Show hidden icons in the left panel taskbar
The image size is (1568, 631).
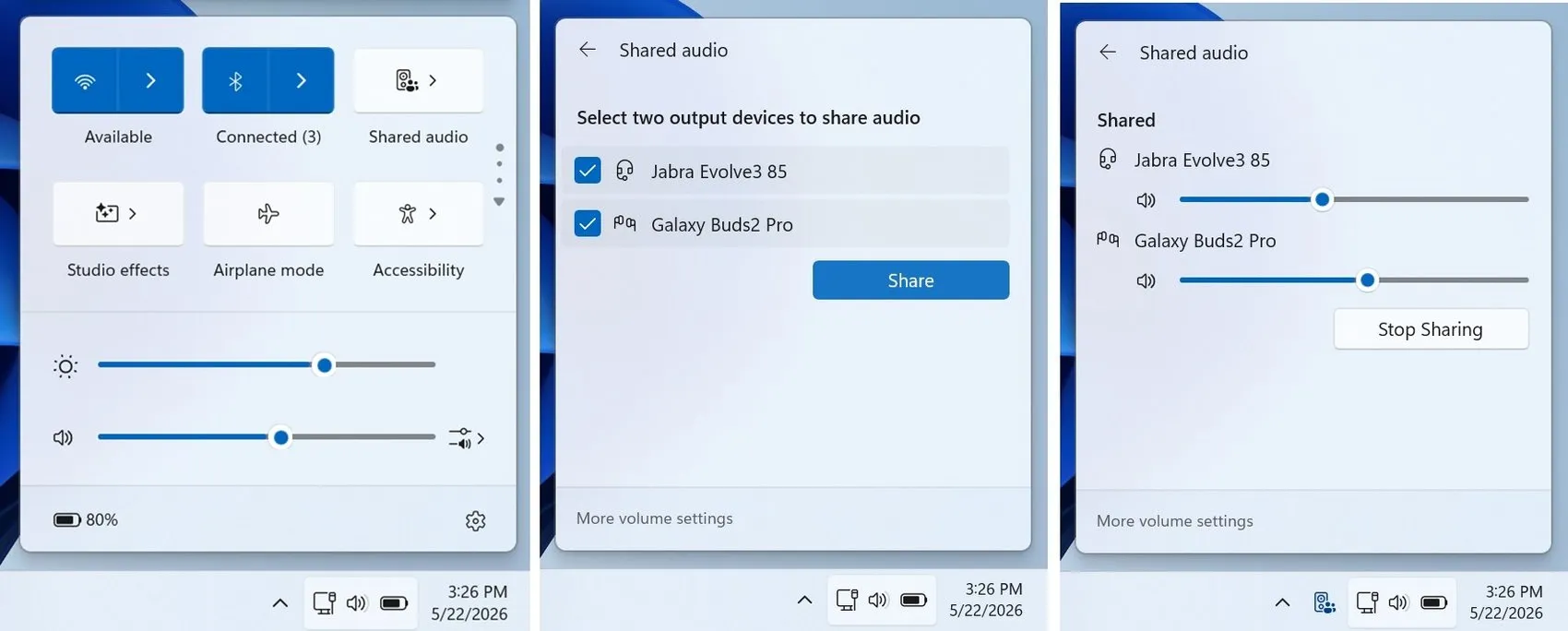tap(280, 602)
